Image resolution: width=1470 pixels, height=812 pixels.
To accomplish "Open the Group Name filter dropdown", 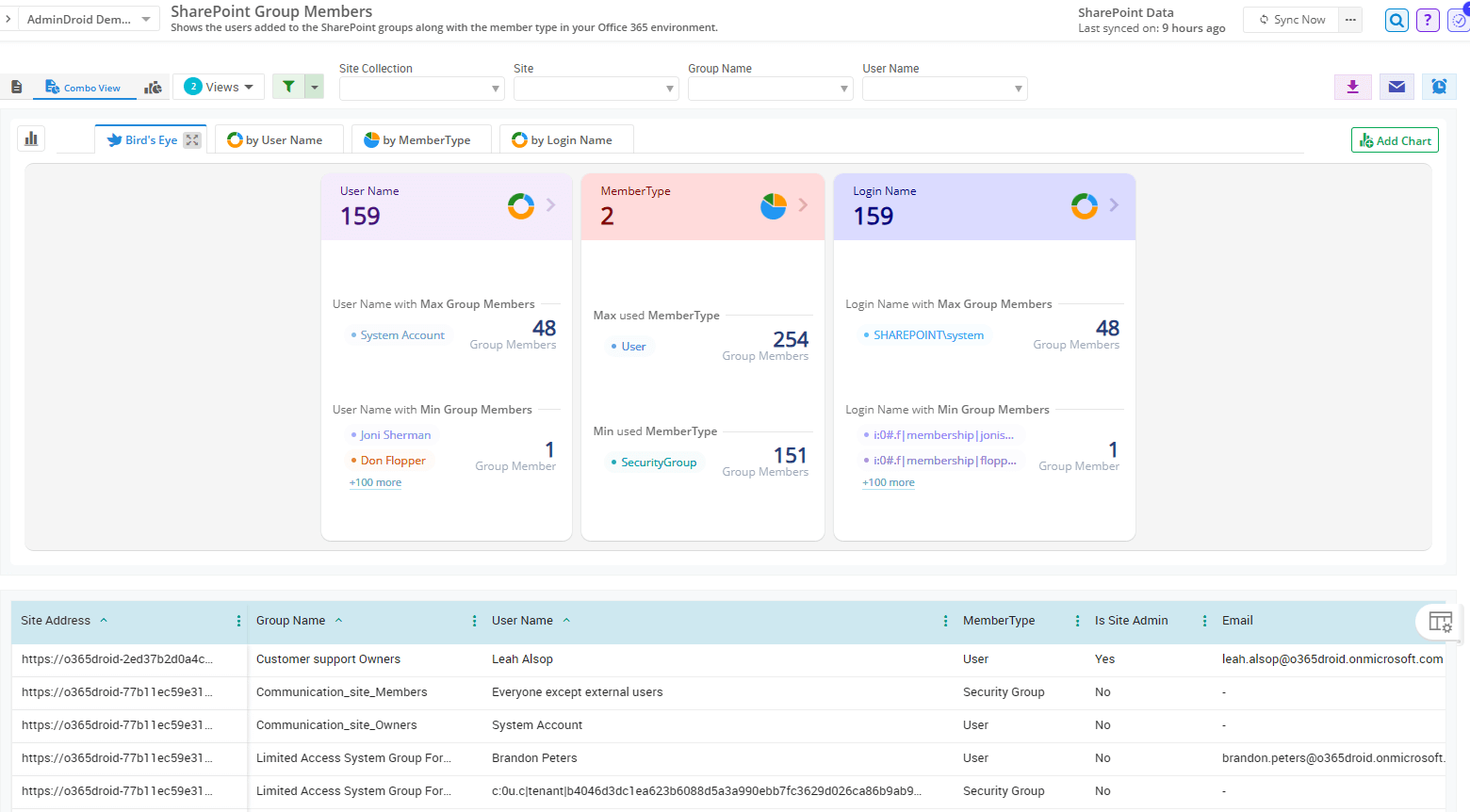I will coord(770,89).
